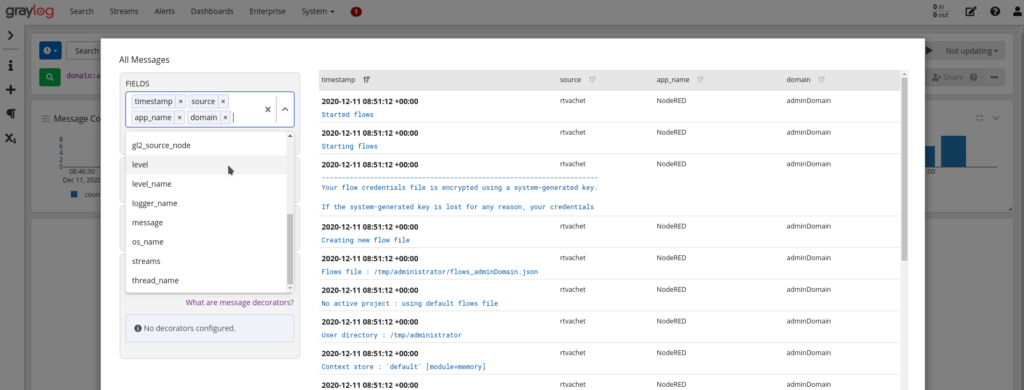Open the System dropdown menu
Viewport: 1024px width, 390px height.
click(318, 11)
